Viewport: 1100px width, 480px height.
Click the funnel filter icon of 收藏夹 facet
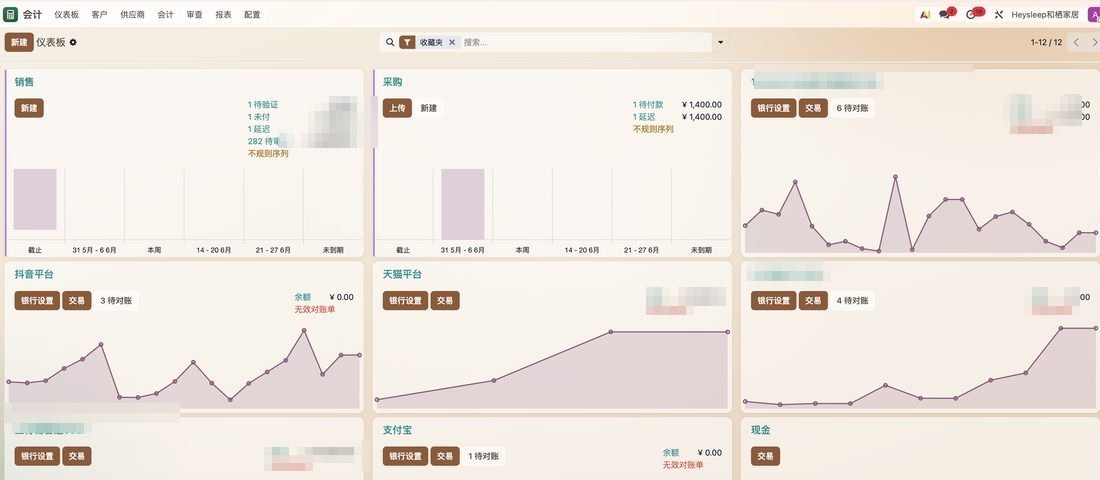click(x=407, y=42)
